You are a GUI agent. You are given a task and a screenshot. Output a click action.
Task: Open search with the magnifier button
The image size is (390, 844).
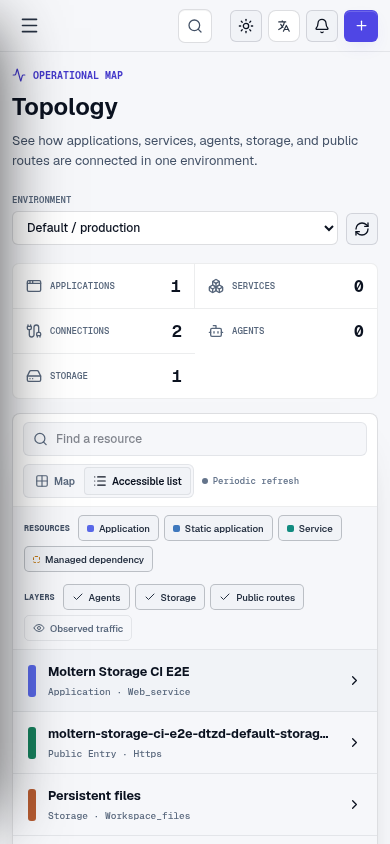pyautogui.click(x=195, y=26)
